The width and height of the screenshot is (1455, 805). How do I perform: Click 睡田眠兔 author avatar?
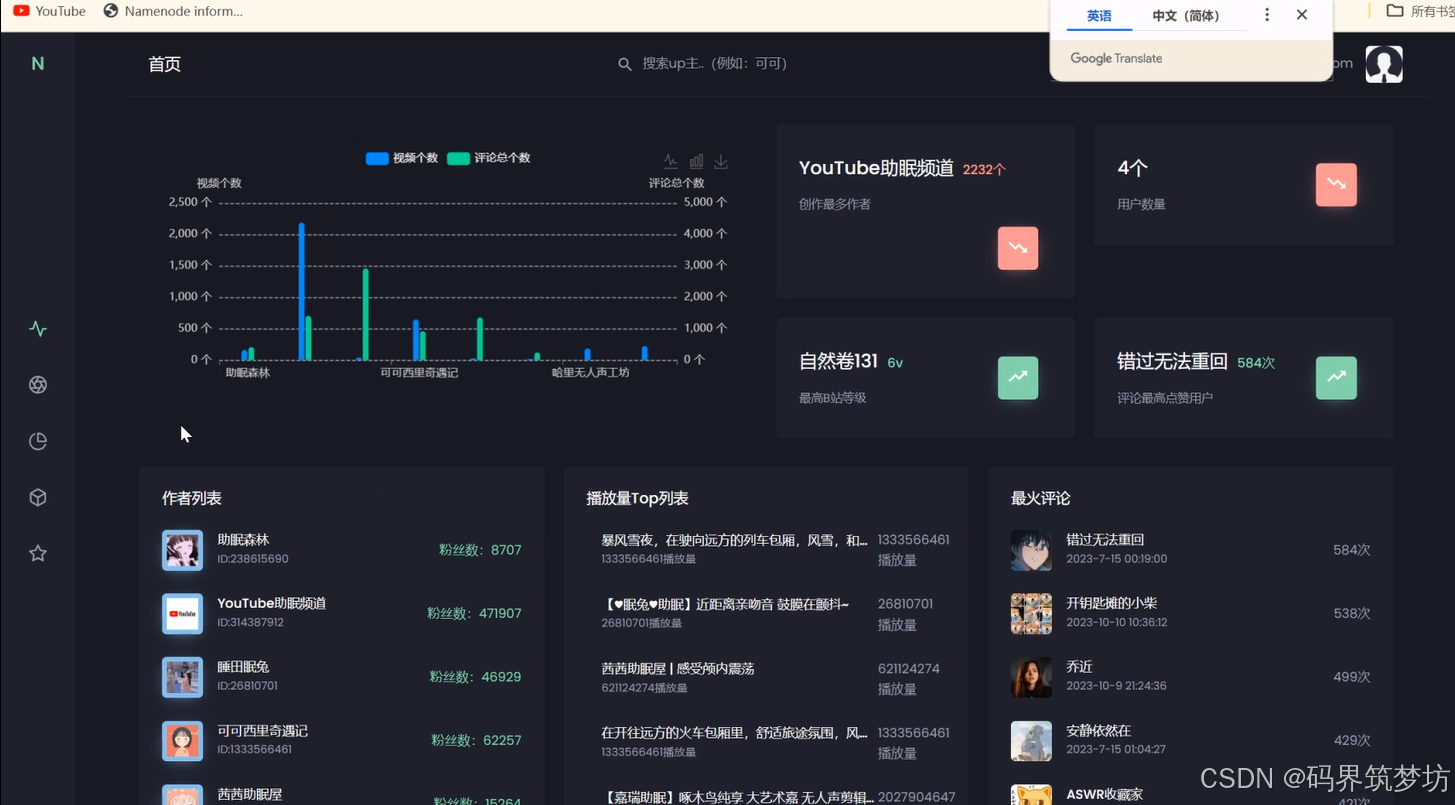(182, 677)
